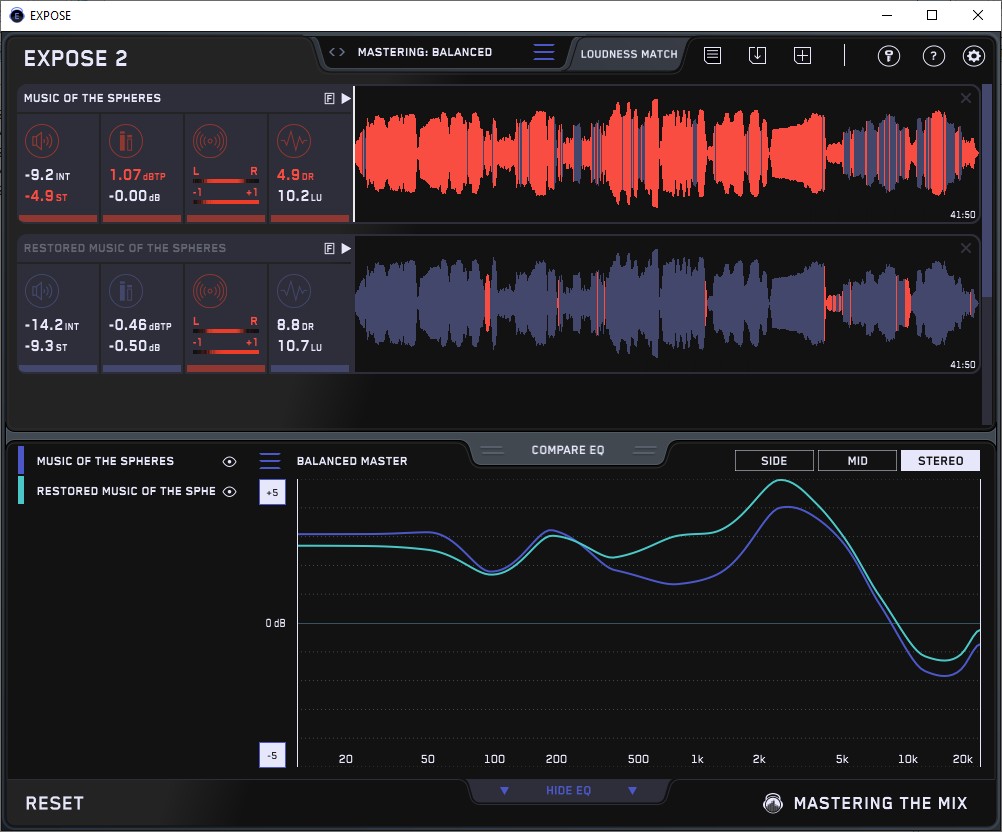Toggle visibility of Restored Music EQ curve
Viewport: 1002px width, 832px height.
pyautogui.click(x=230, y=491)
